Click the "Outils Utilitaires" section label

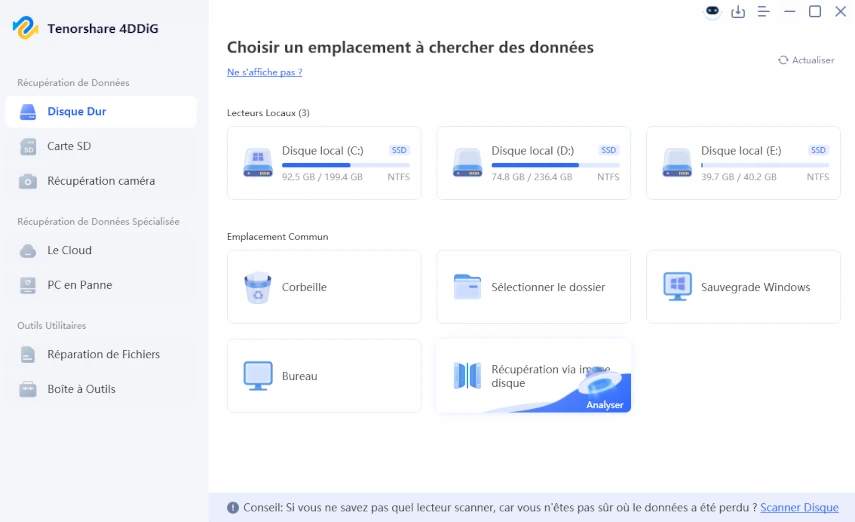tap(52, 326)
